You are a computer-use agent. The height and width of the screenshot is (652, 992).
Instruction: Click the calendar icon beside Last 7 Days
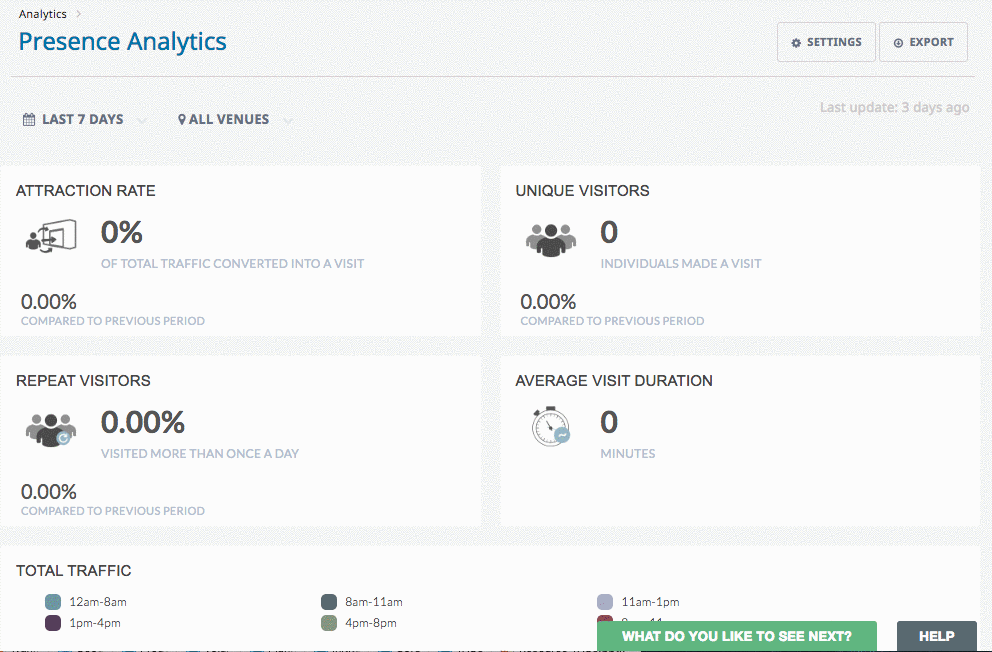point(29,120)
